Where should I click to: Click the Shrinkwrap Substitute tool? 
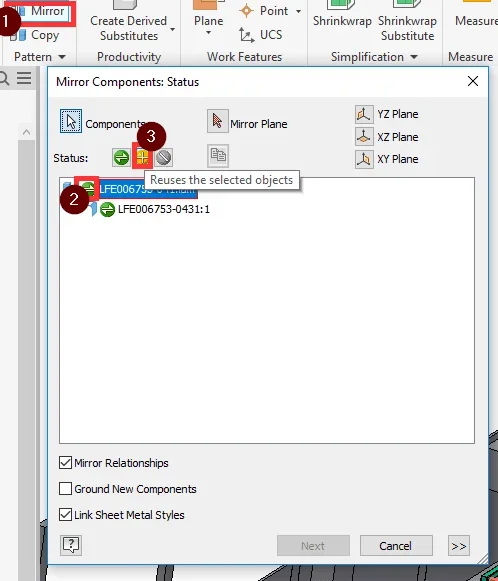pyautogui.click(x=407, y=21)
